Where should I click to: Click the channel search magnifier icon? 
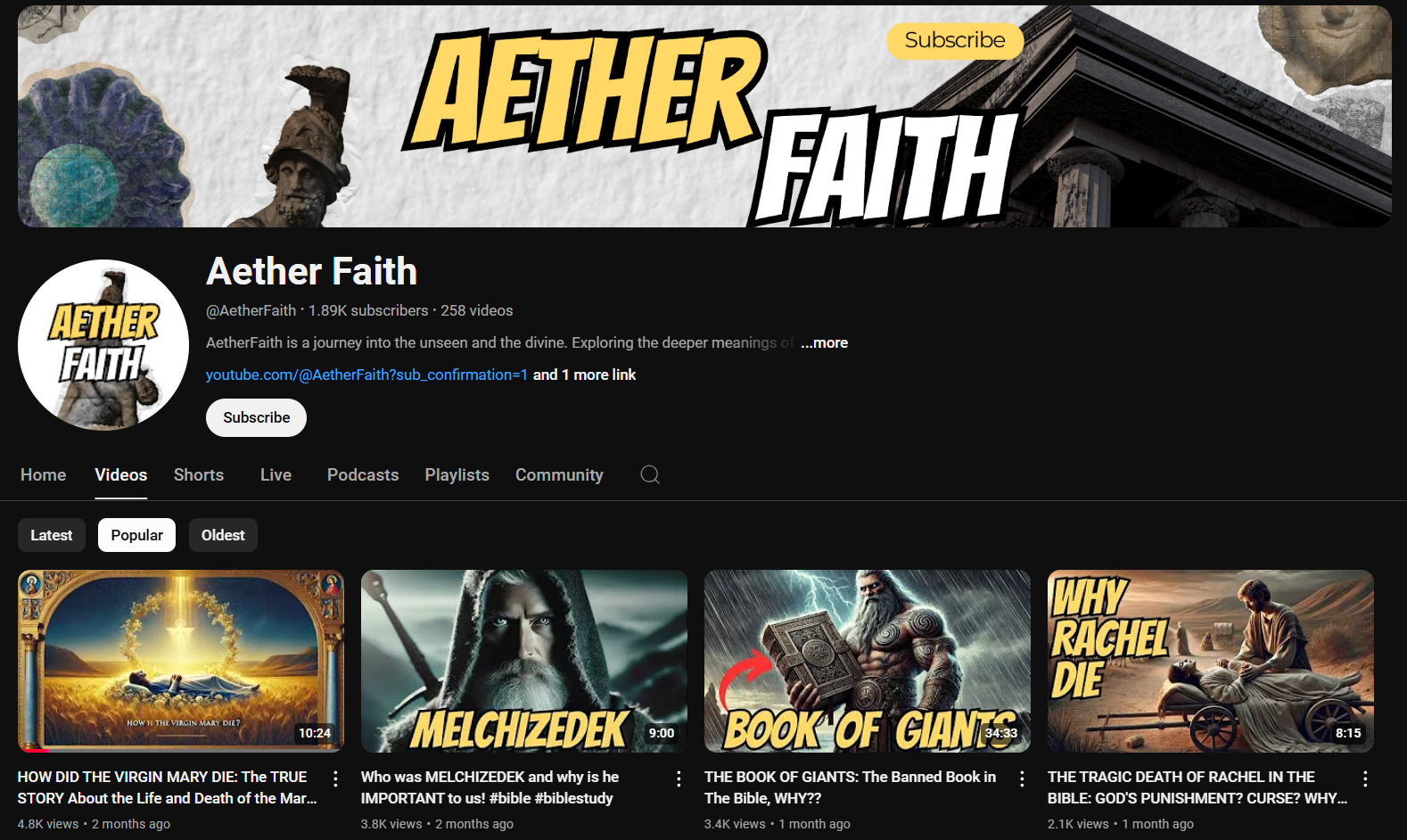click(x=650, y=474)
